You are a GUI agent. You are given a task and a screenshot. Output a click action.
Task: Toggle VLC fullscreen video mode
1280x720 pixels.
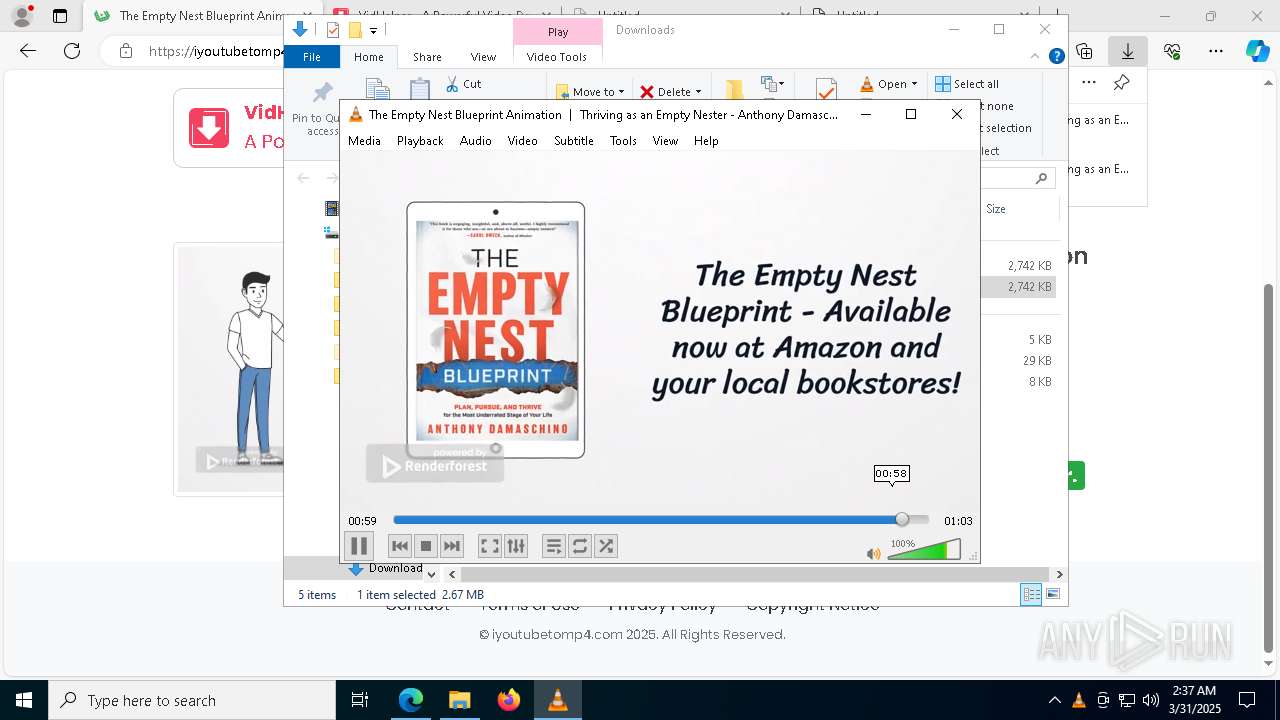(x=489, y=546)
